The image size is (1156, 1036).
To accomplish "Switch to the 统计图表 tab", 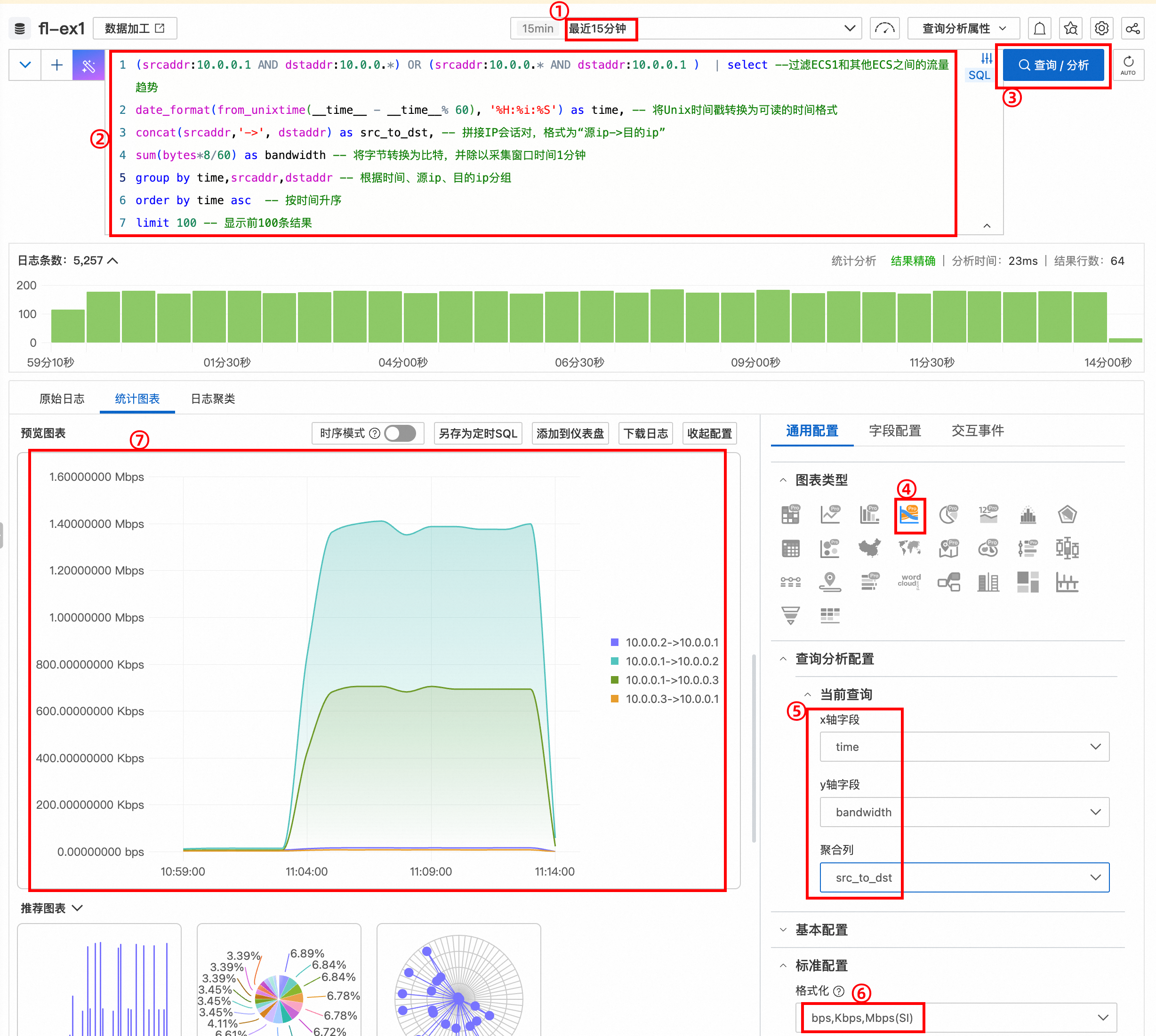I will (137, 398).
